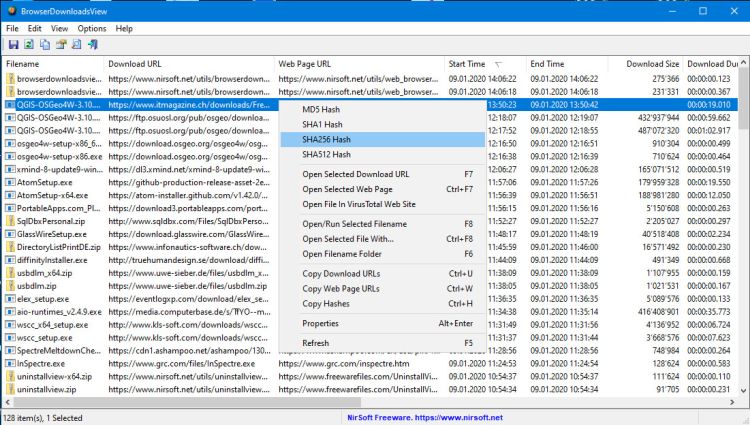Open the Edit menu
Image resolution: width=750 pixels, height=425 pixels.
point(34,28)
